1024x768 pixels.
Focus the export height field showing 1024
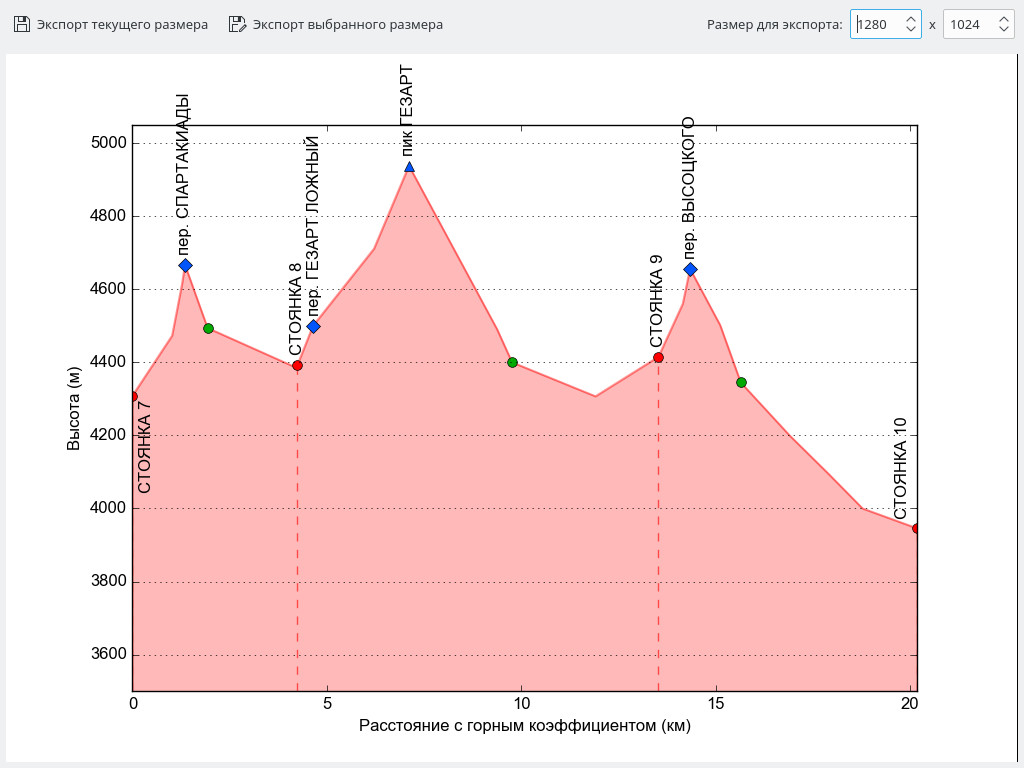click(x=967, y=24)
